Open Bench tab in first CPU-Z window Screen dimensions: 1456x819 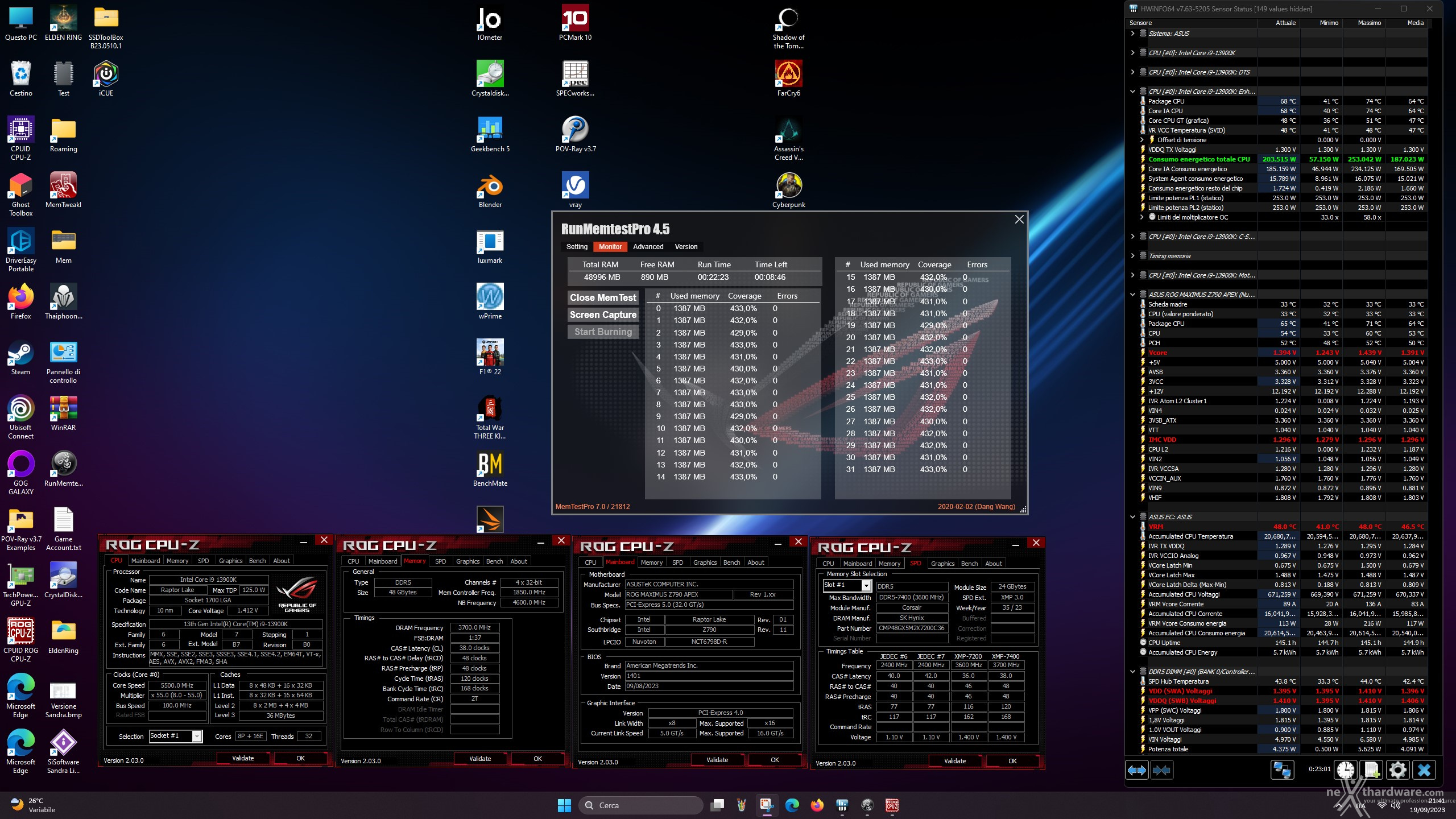coord(257,561)
